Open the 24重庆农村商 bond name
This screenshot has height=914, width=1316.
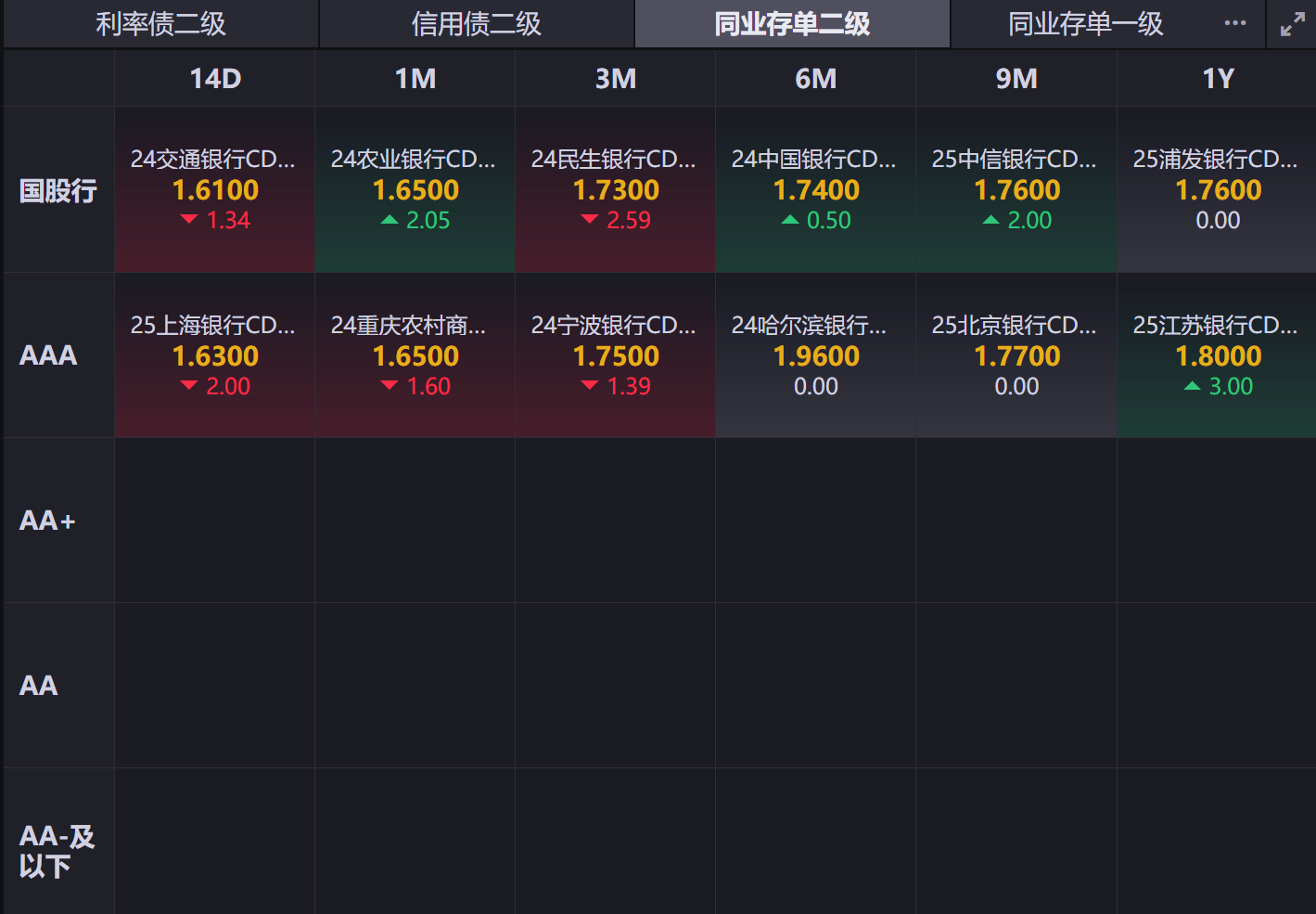[409, 326]
